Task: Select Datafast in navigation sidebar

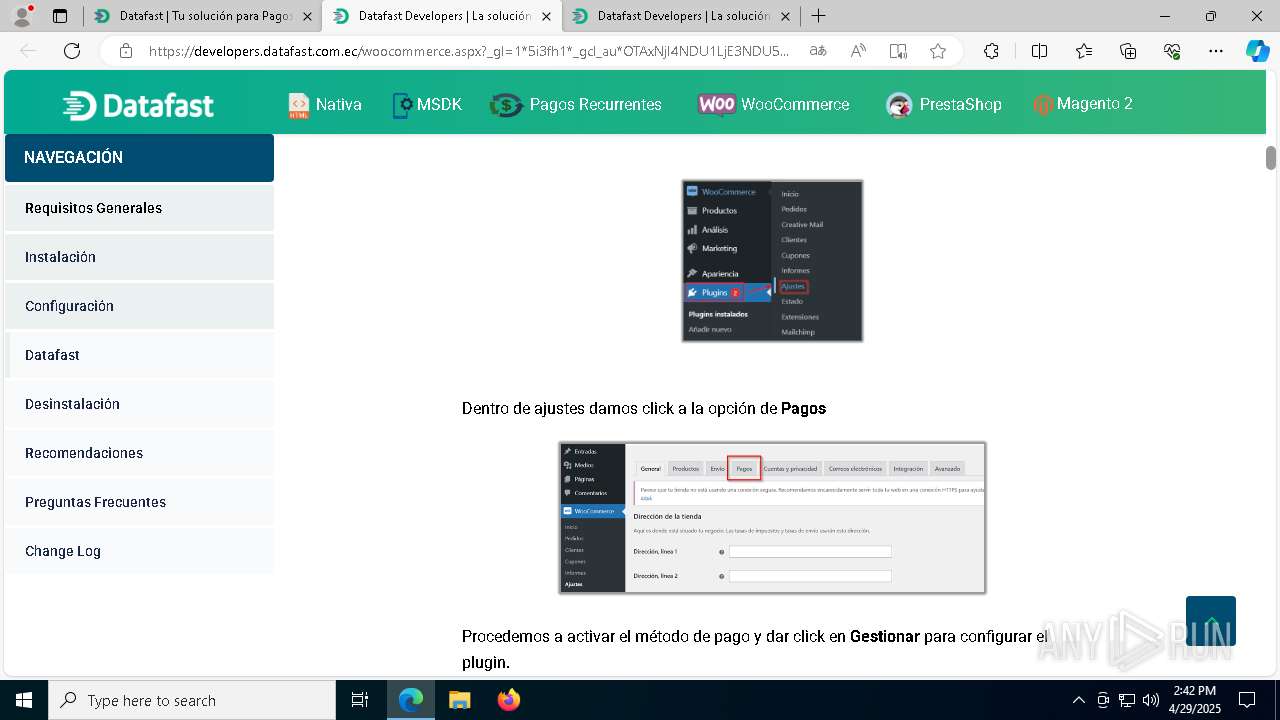Action: pyautogui.click(x=139, y=355)
